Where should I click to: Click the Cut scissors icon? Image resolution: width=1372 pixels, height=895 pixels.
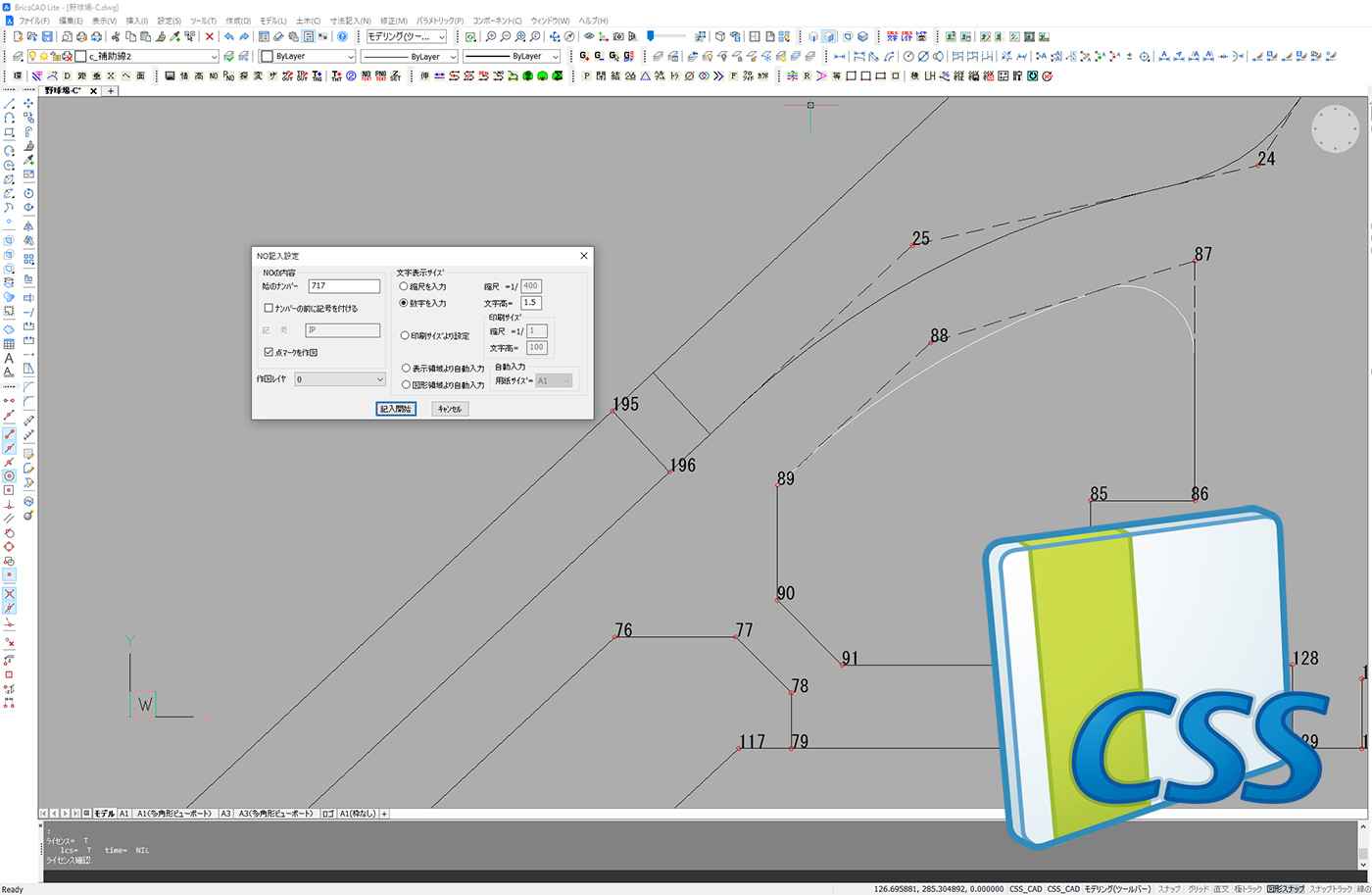(x=116, y=36)
